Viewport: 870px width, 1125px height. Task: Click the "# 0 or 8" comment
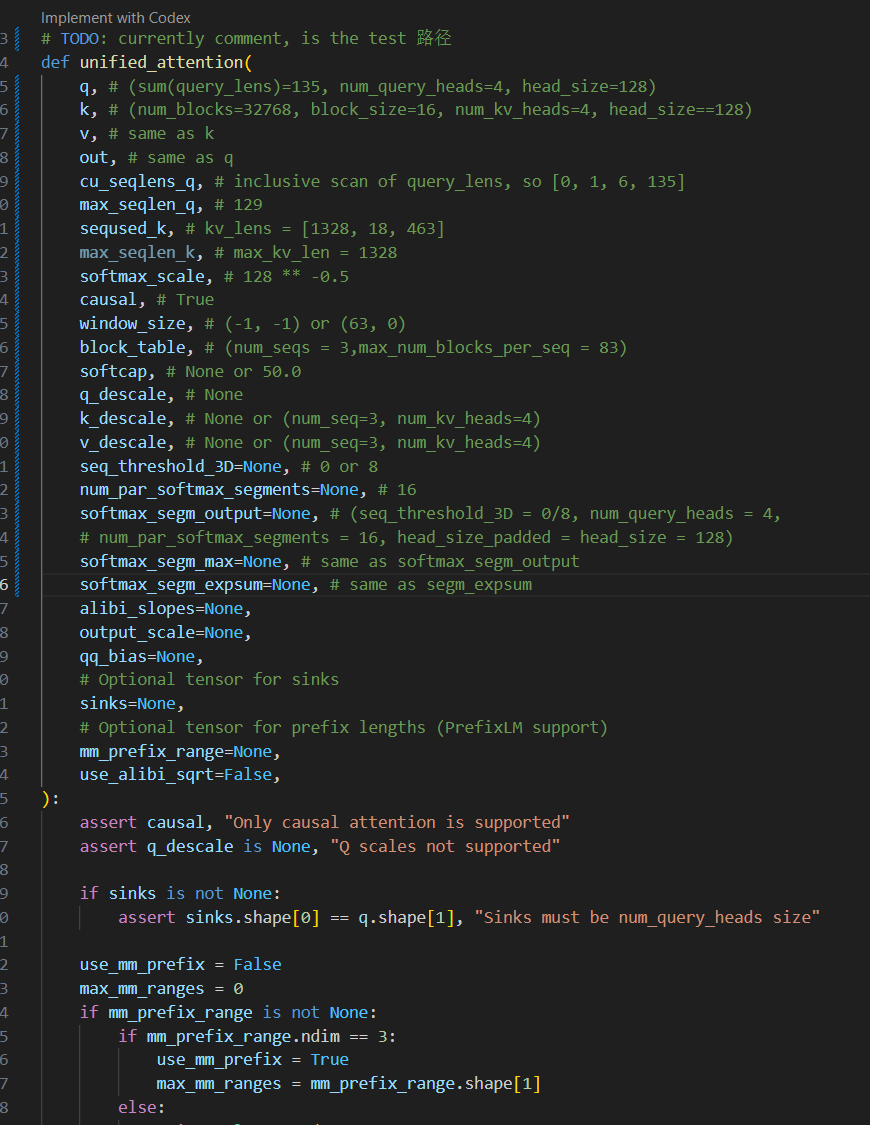coord(339,466)
